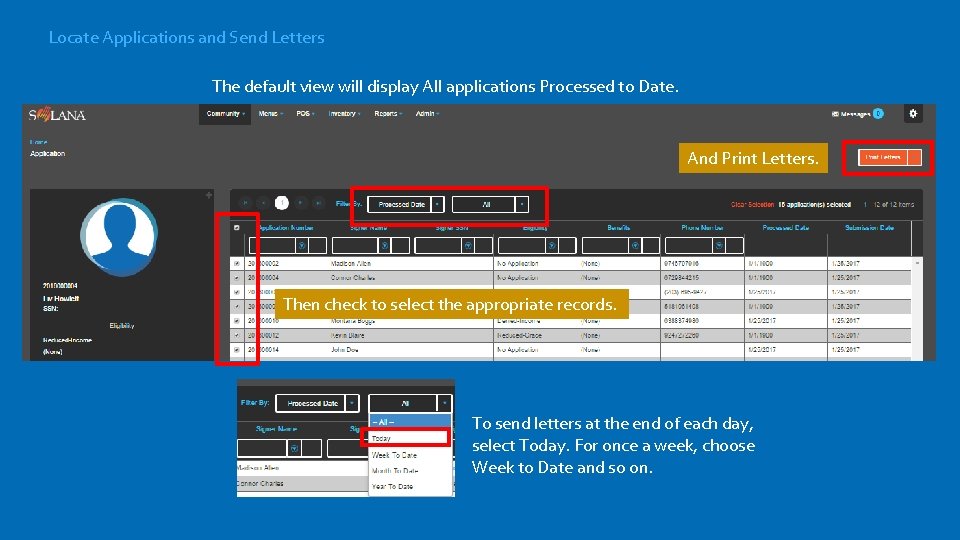The image size is (960, 540).
Task: Open the Menus menu
Action: [270, 114]
